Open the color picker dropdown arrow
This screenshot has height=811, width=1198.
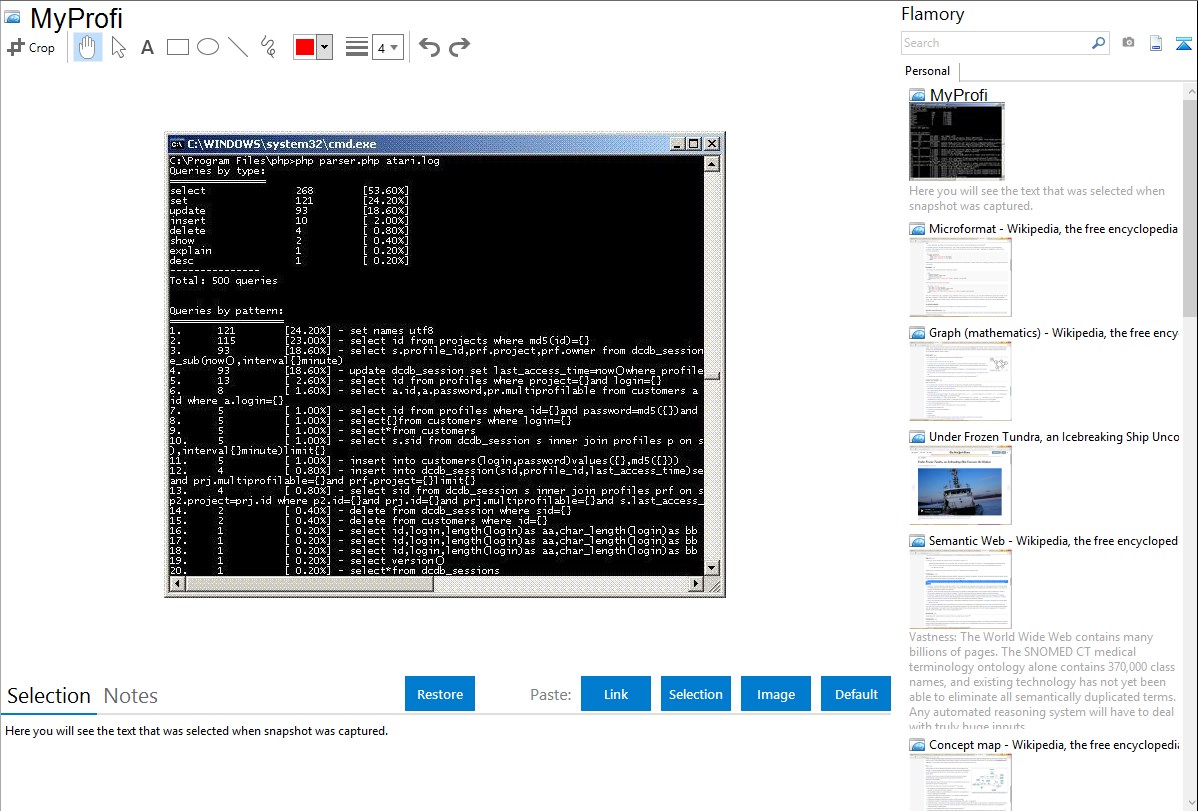coord(324,47)
